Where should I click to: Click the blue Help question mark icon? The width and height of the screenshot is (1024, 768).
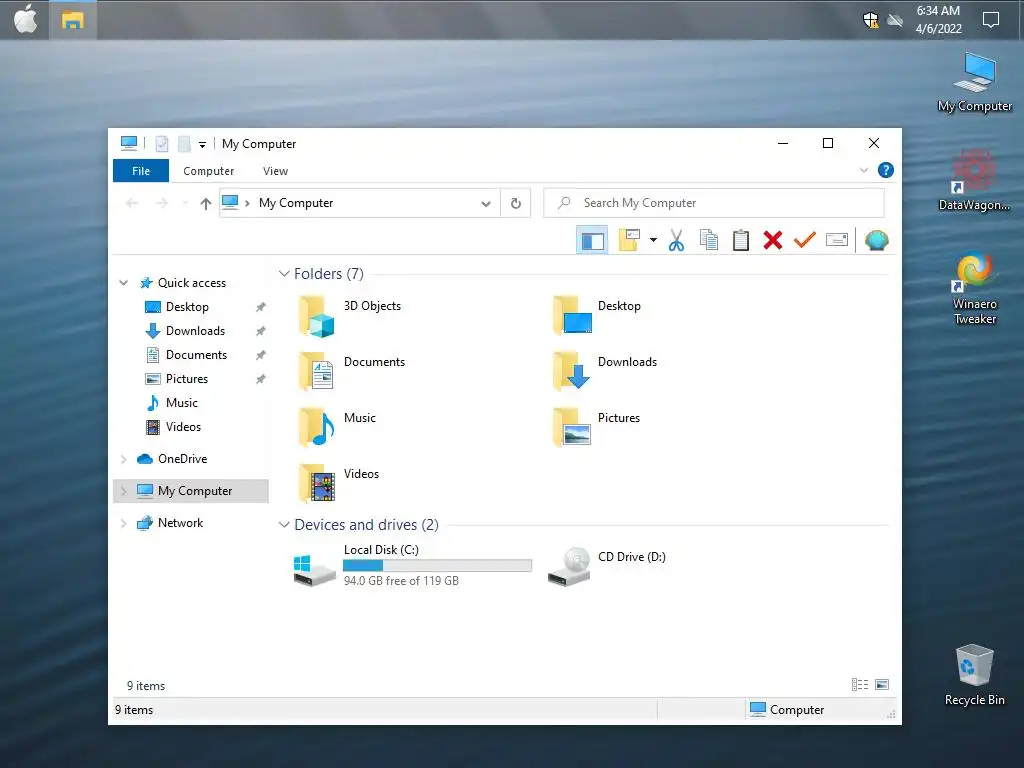(x=886, y=170)
